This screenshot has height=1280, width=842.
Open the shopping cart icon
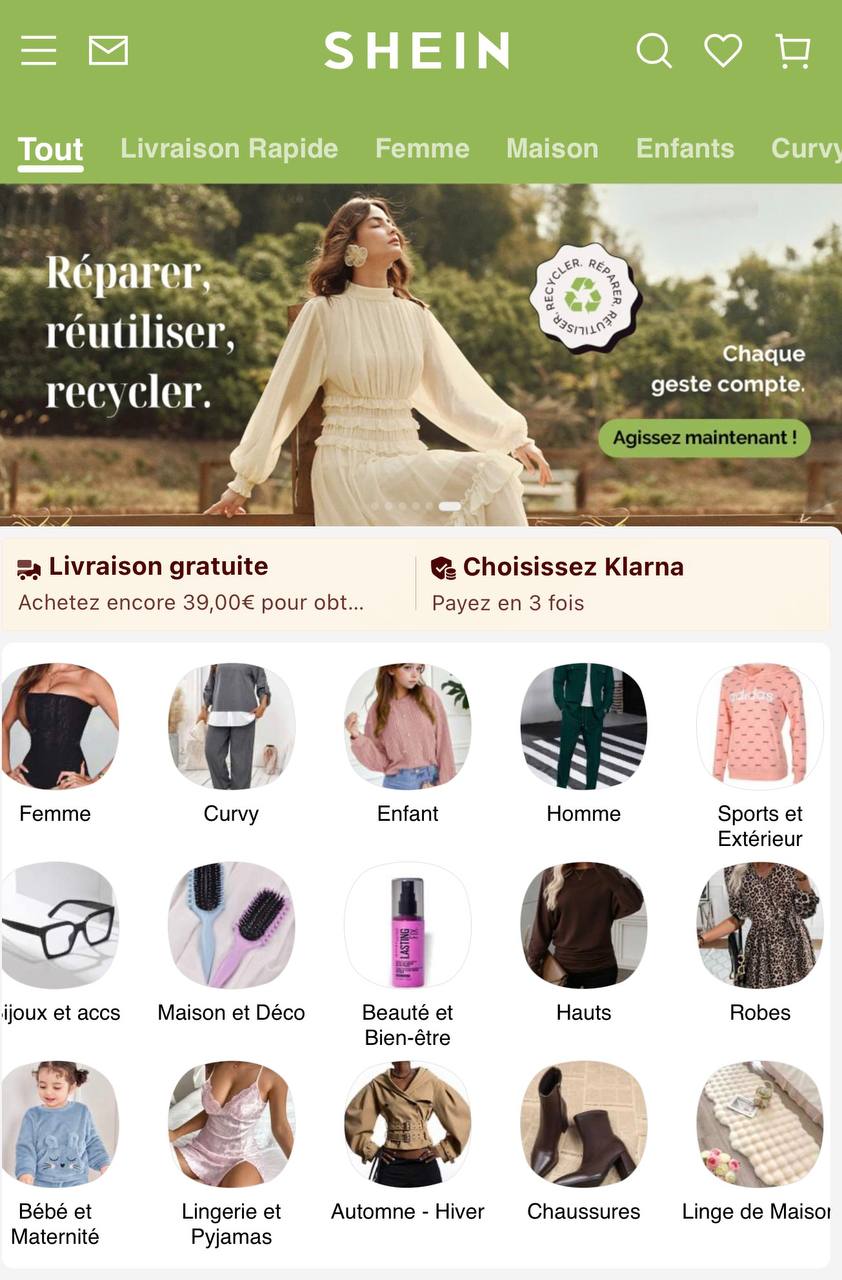(793, 51)
